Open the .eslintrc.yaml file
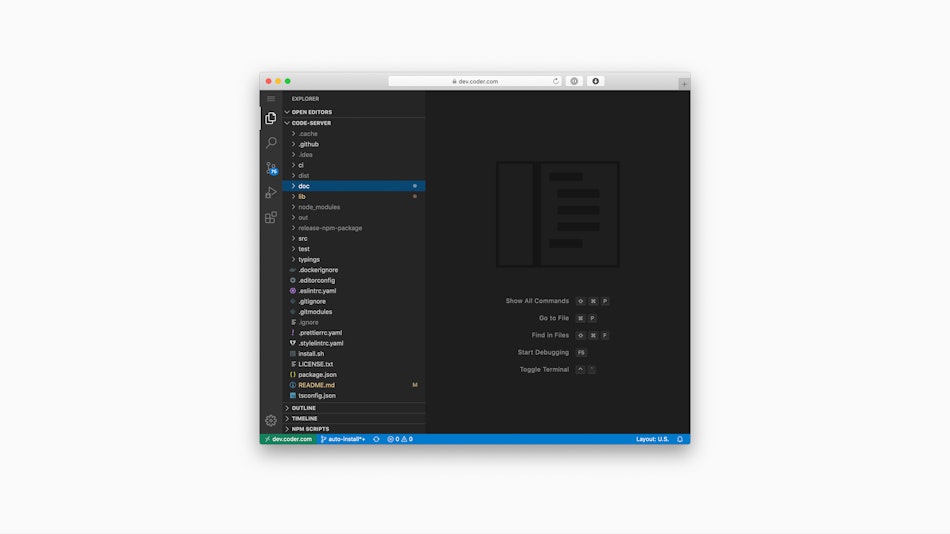 (354, 291)
